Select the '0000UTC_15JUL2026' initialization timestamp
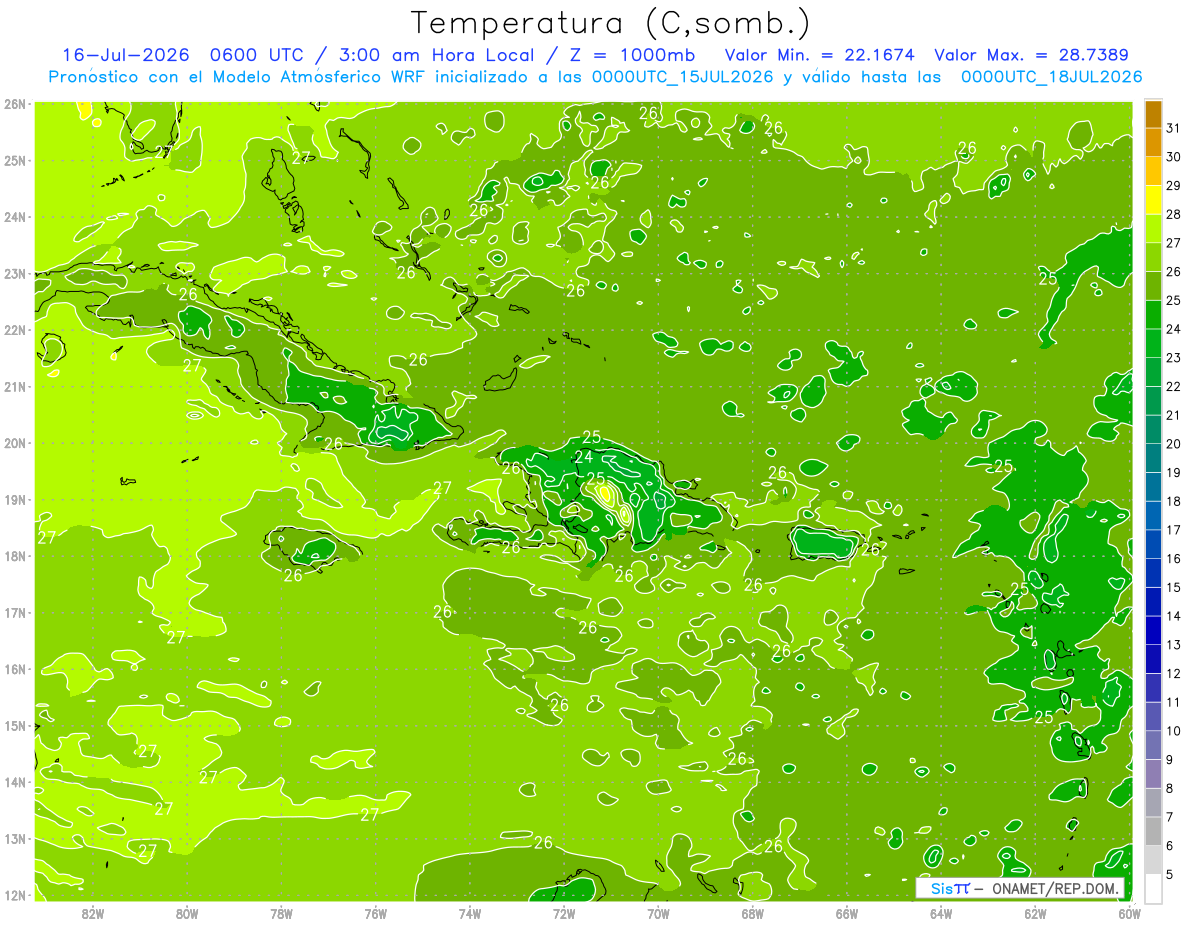The image size is (1200, 927). click(682, 76)
